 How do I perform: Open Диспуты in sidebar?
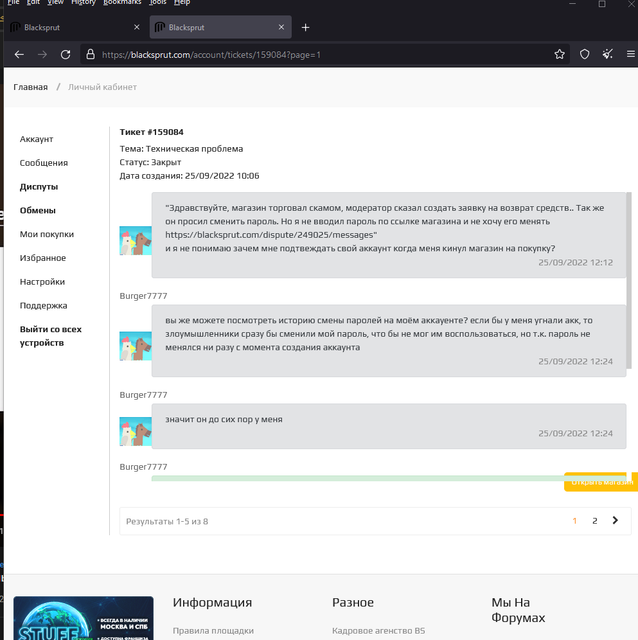(x=39, y=187)
